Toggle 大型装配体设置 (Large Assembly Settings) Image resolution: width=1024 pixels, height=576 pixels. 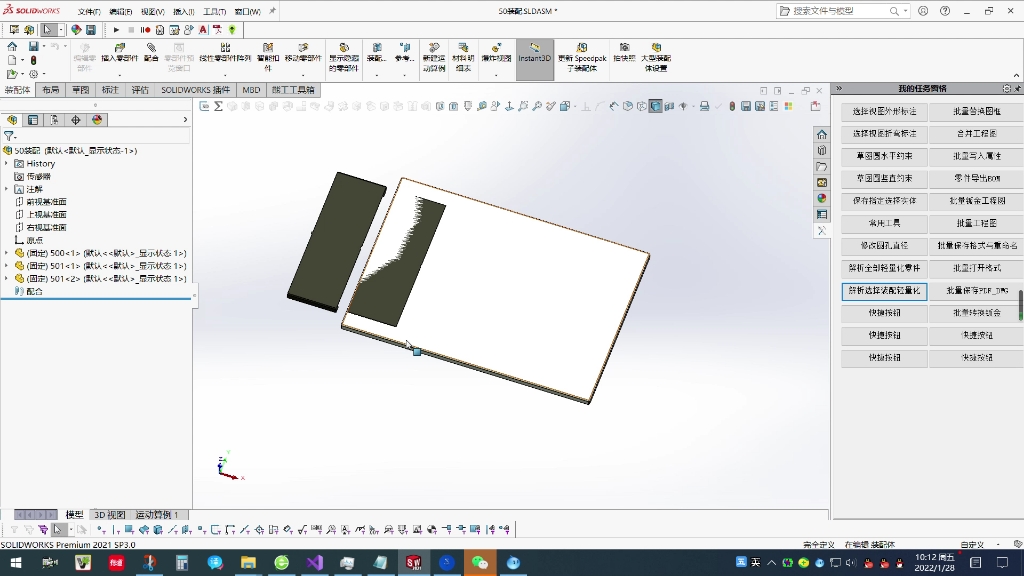[x=657, y=55]
